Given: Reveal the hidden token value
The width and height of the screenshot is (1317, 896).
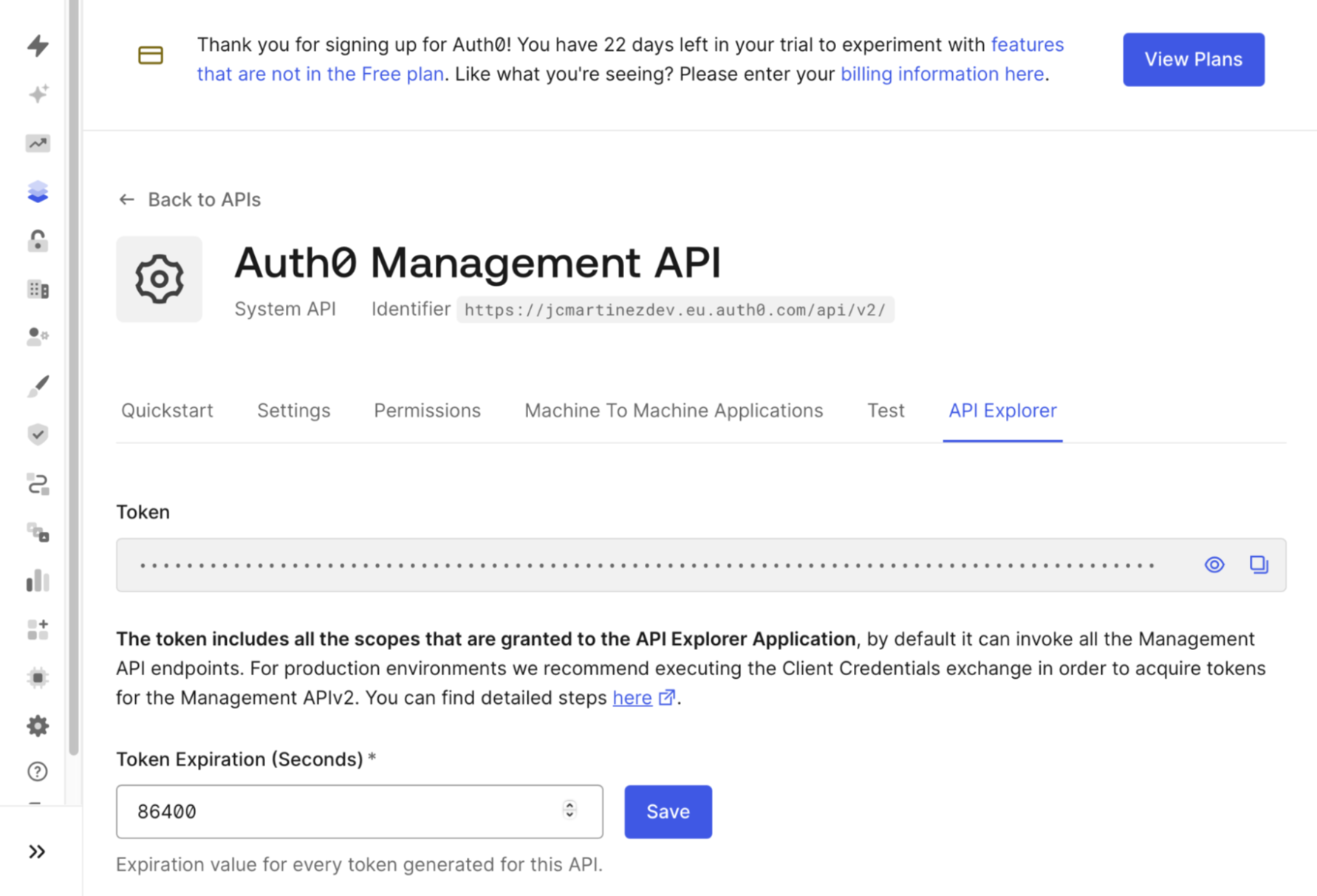Looking at the screenshot, I should 1214,564.
